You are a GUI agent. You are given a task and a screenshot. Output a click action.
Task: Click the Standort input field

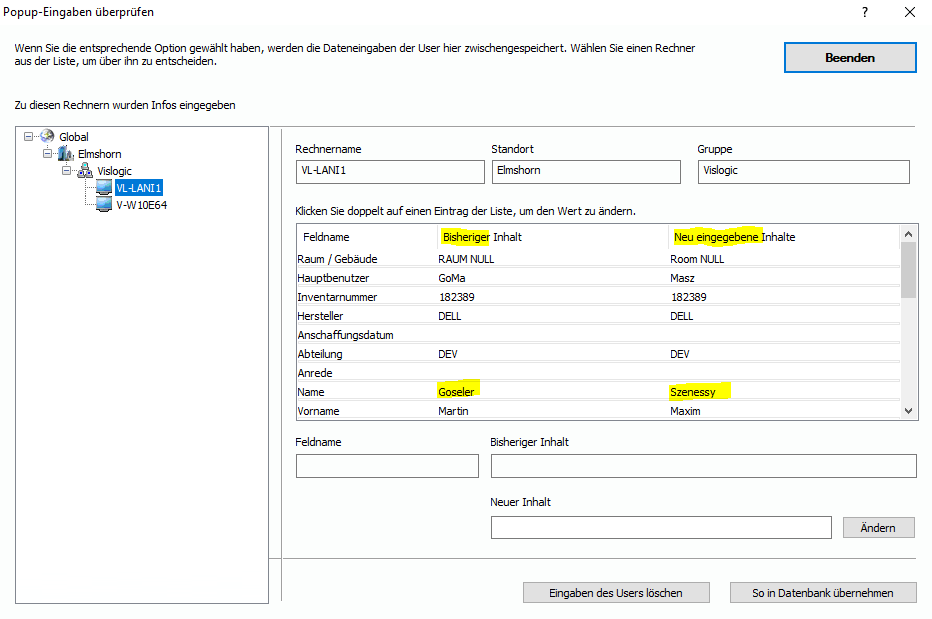coord(585,171)
